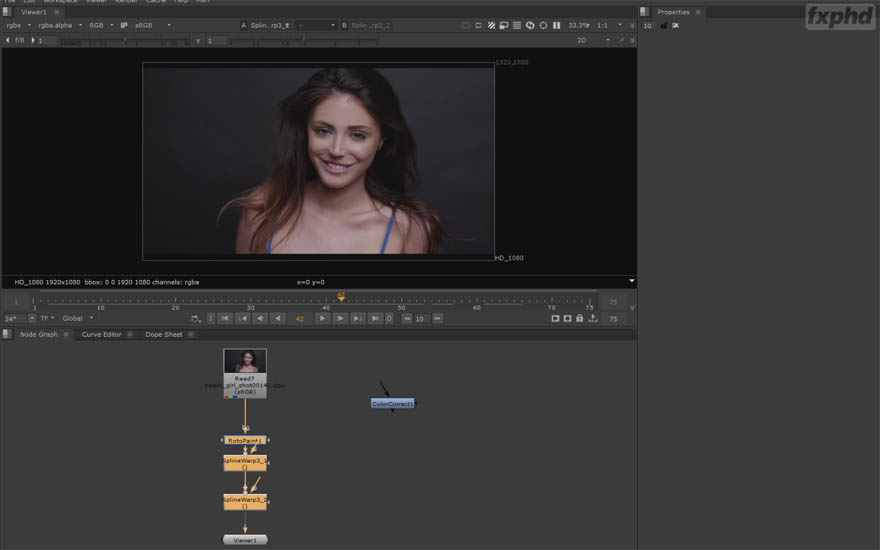Adjust the gain slider in viewer toolbar

pyautogui.click(x=125, y=42)
